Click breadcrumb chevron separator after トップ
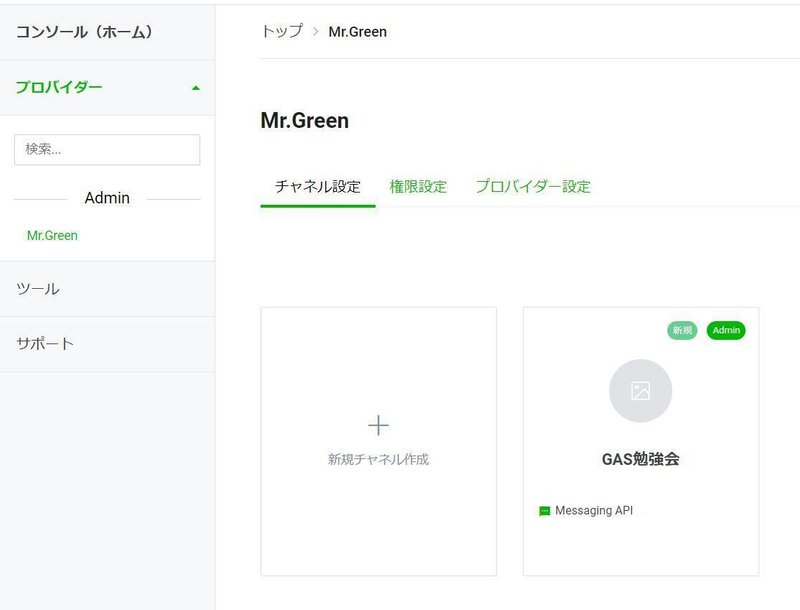Screen dimensions: 800x610 [x=316, y=32]
